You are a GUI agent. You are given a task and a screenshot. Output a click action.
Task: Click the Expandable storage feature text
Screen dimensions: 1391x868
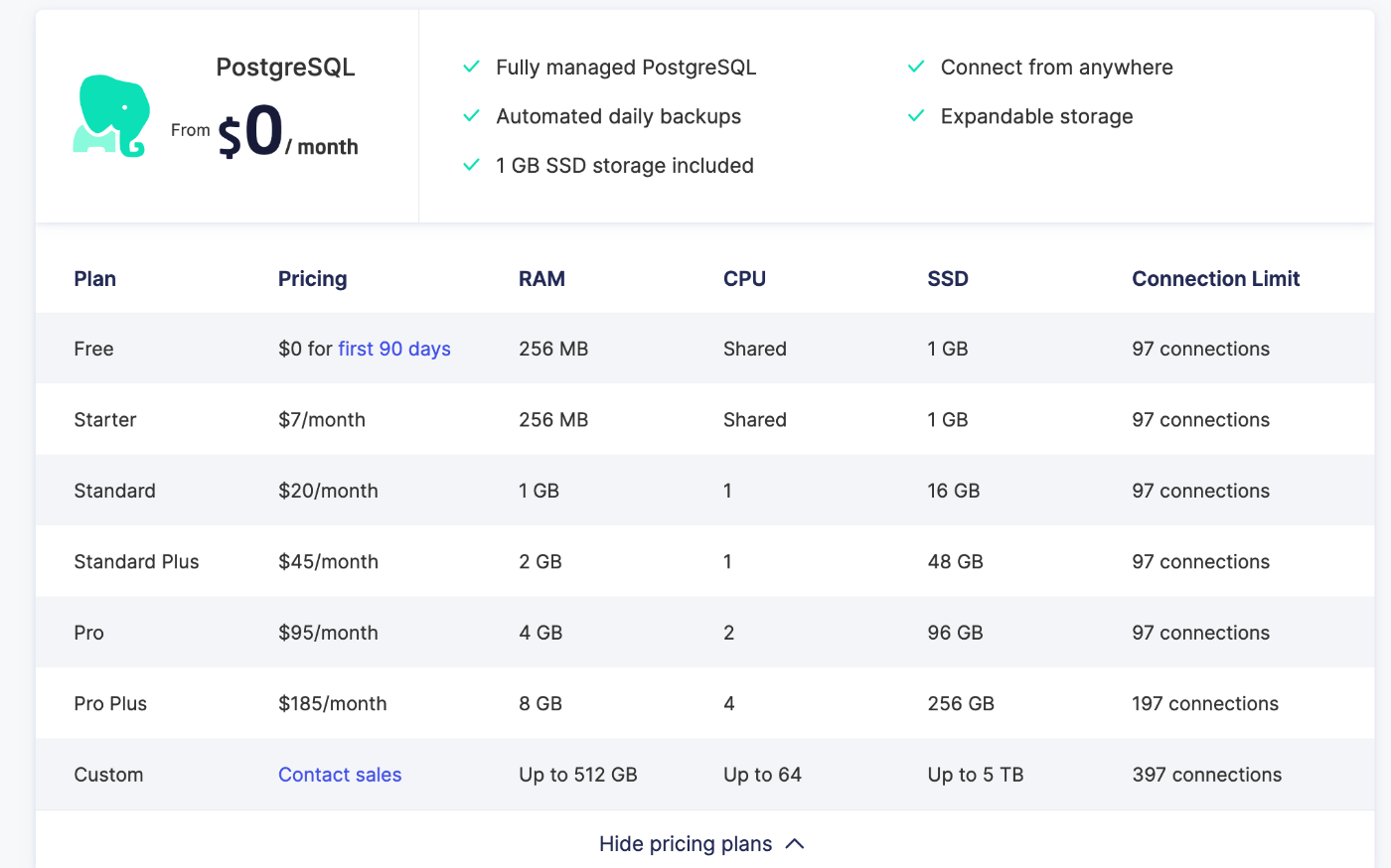(x=1036, y=116)
